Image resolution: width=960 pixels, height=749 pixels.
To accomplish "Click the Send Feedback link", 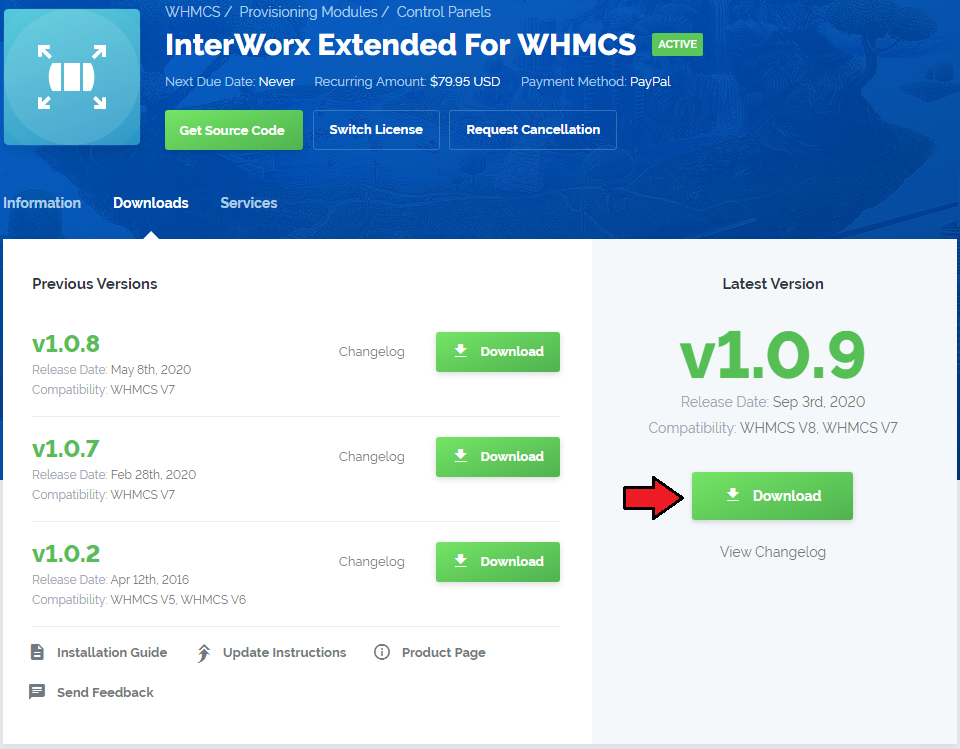I will point(105,692).
